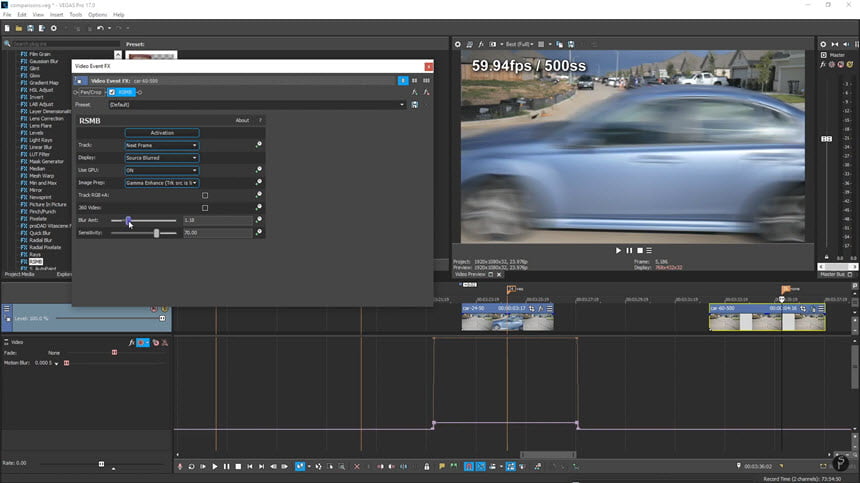Open the Track dropdown showing Next Frame

point(162,145)
